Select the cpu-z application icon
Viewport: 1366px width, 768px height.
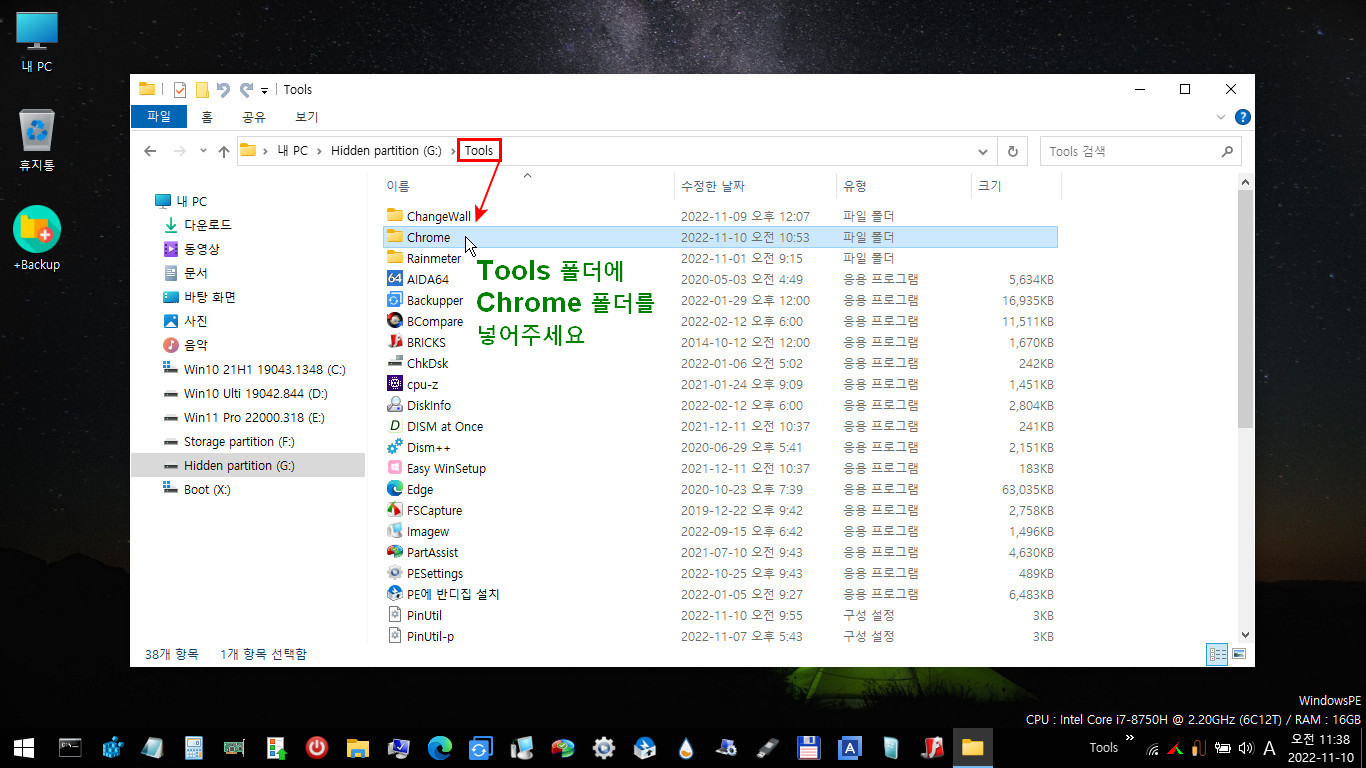coord(395,384)
